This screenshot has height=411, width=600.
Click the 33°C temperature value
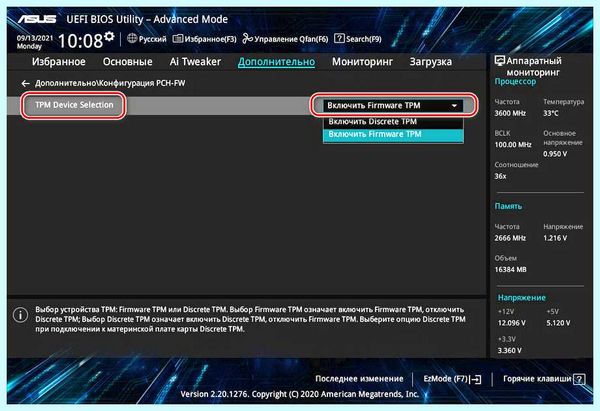[551, 113]
